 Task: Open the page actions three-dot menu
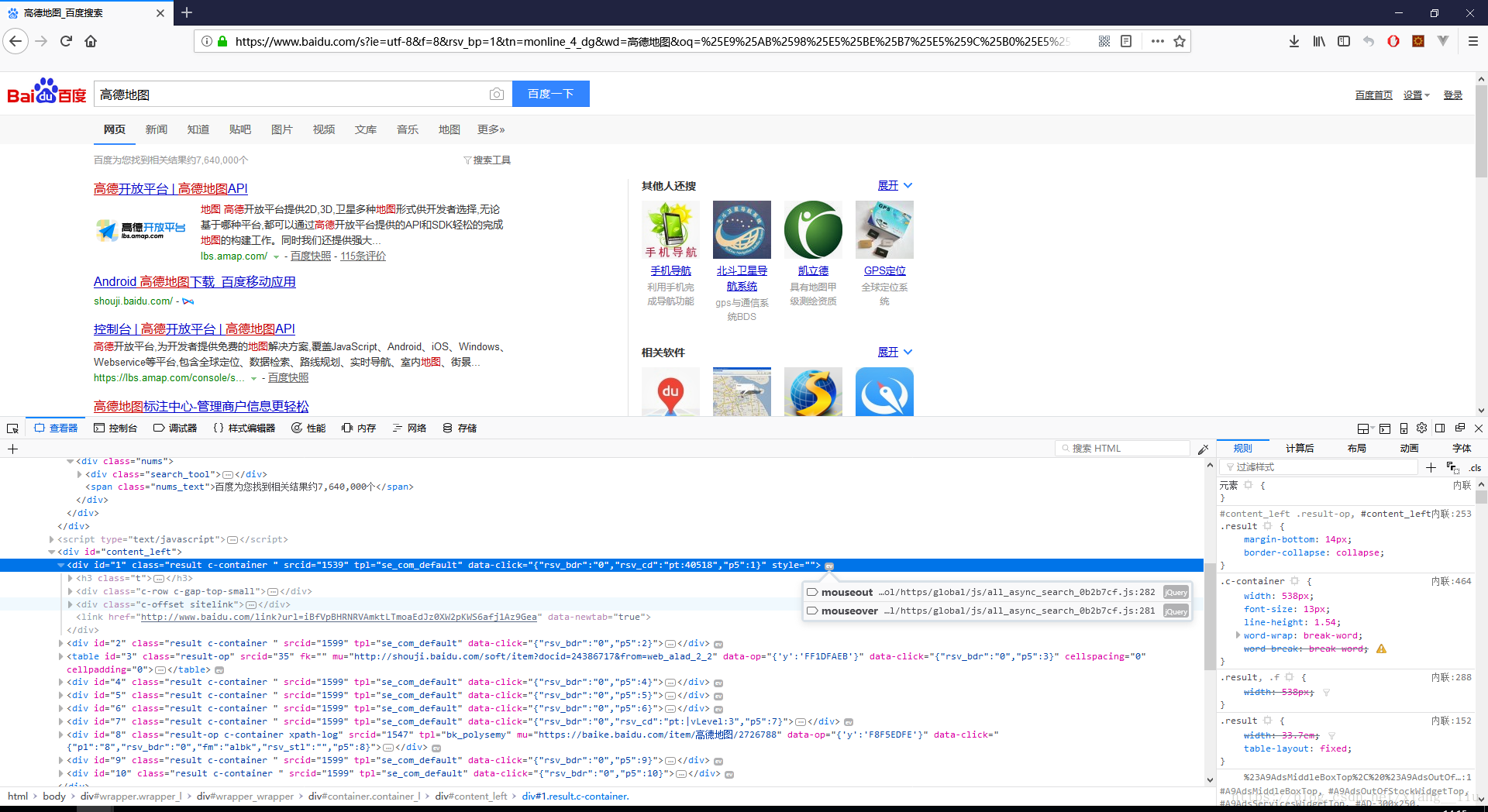[1157, 41]
